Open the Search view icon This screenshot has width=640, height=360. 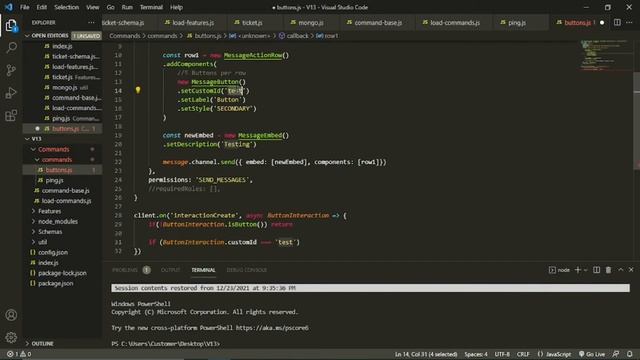tap(11, 48)
